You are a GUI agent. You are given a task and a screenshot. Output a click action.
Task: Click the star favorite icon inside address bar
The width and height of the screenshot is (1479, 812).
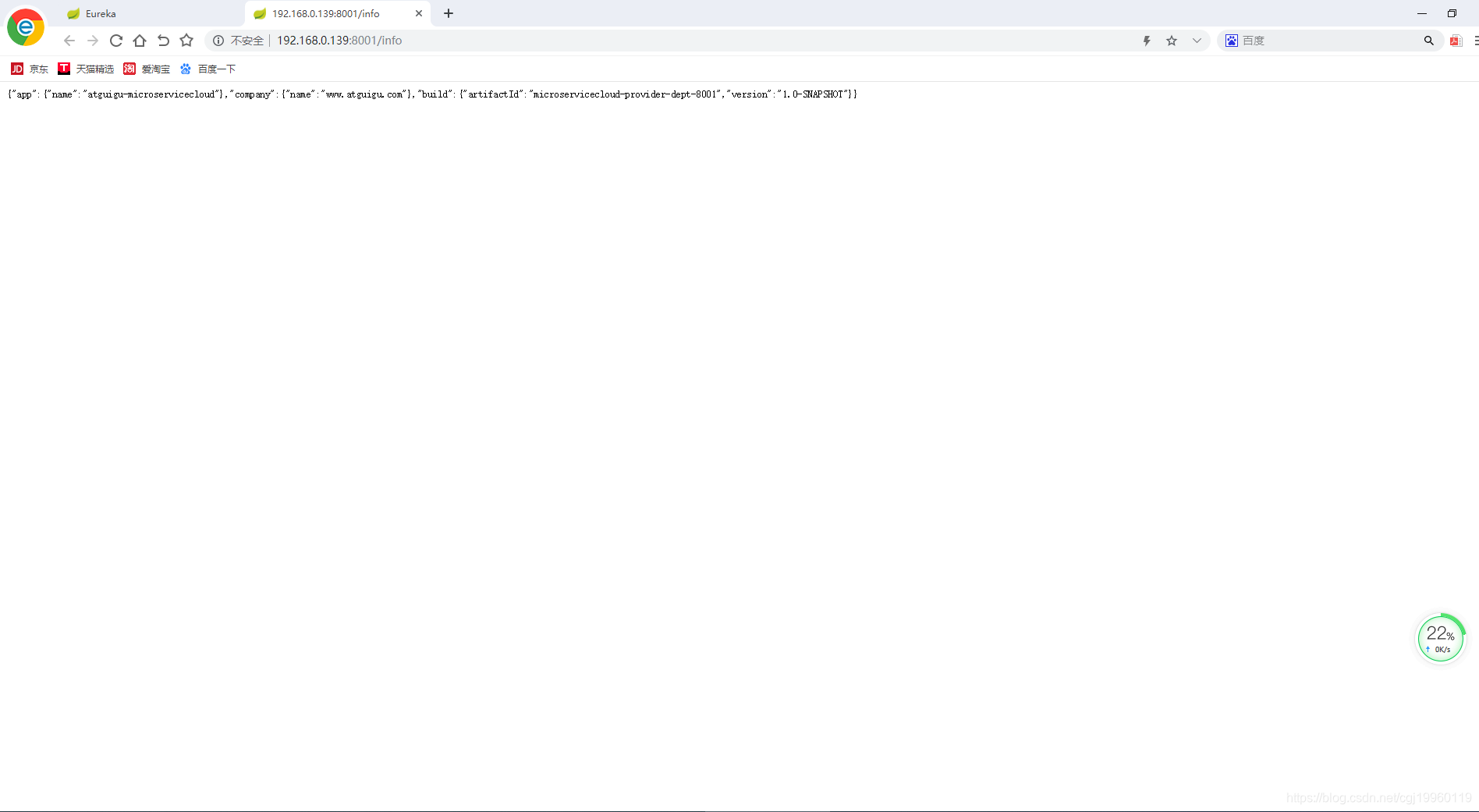click(x=1172, y=41)
